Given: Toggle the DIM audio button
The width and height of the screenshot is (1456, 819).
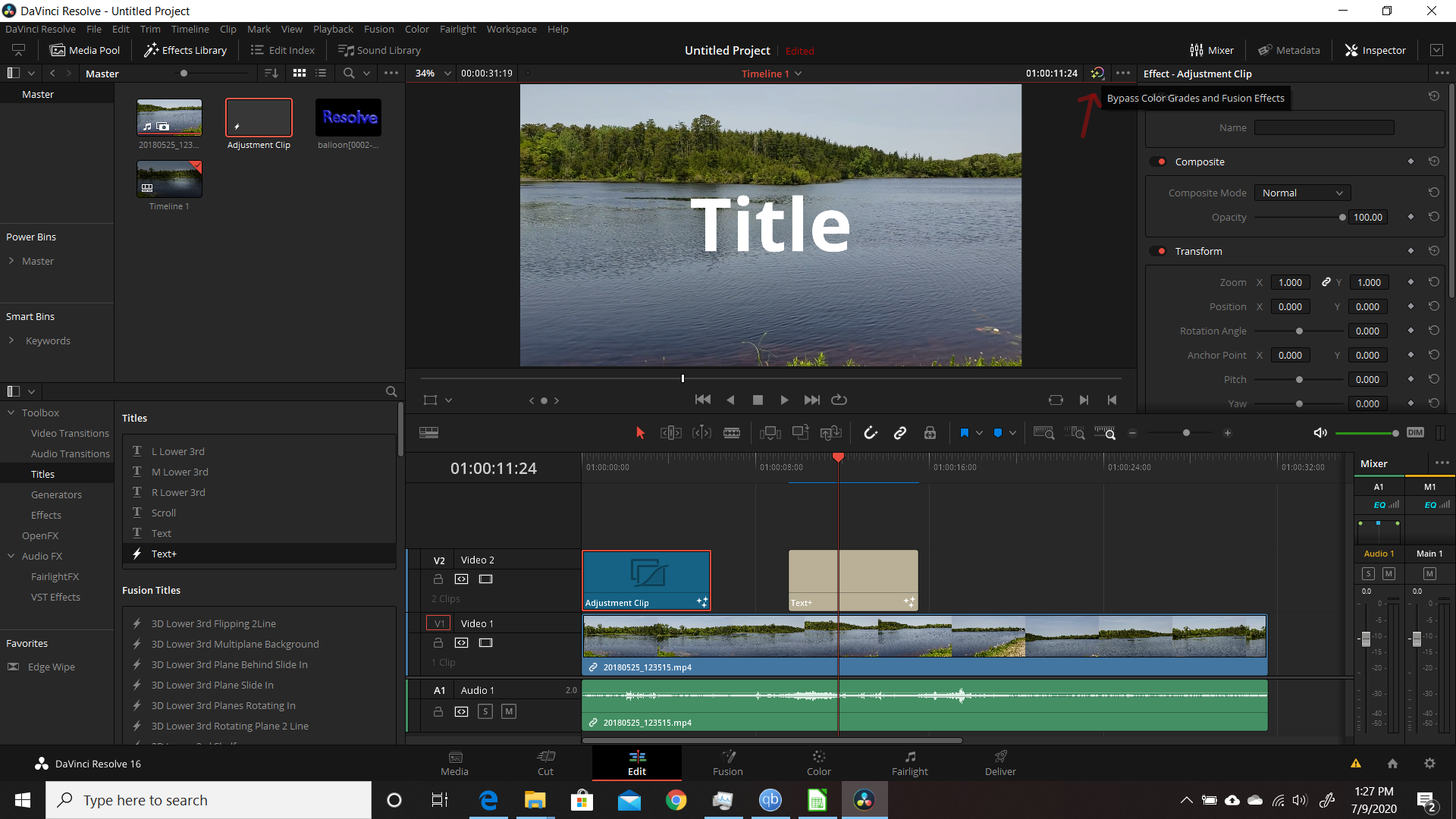Looking at the screenshot, I should [1415, 432].
